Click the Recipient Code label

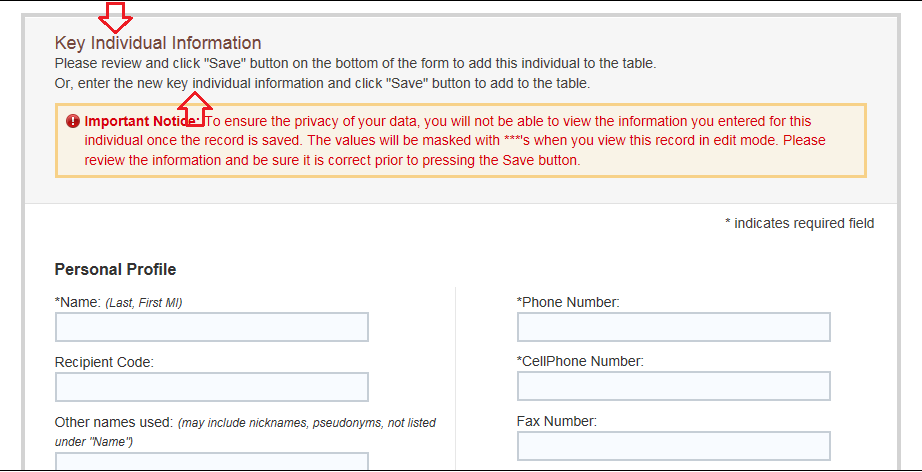click(104, 362)
